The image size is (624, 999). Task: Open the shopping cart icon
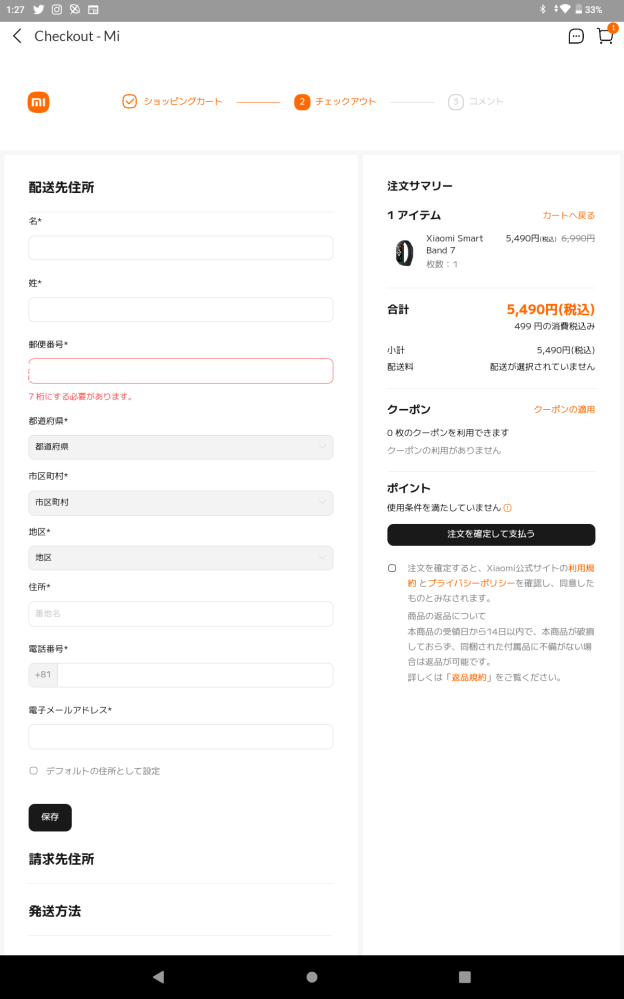coord(605,36)
